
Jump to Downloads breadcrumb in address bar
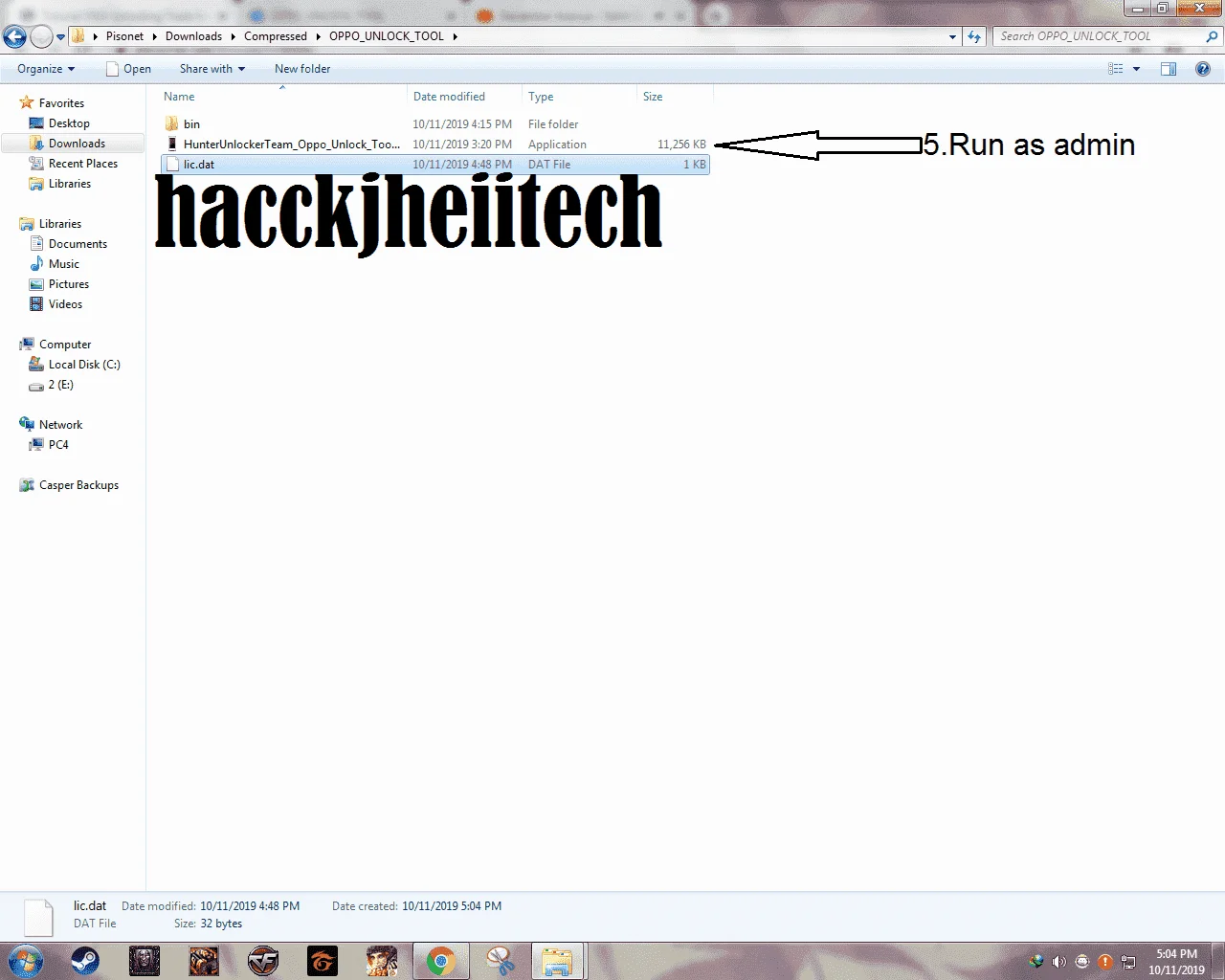pyautogui.click(x=193, y=36)
